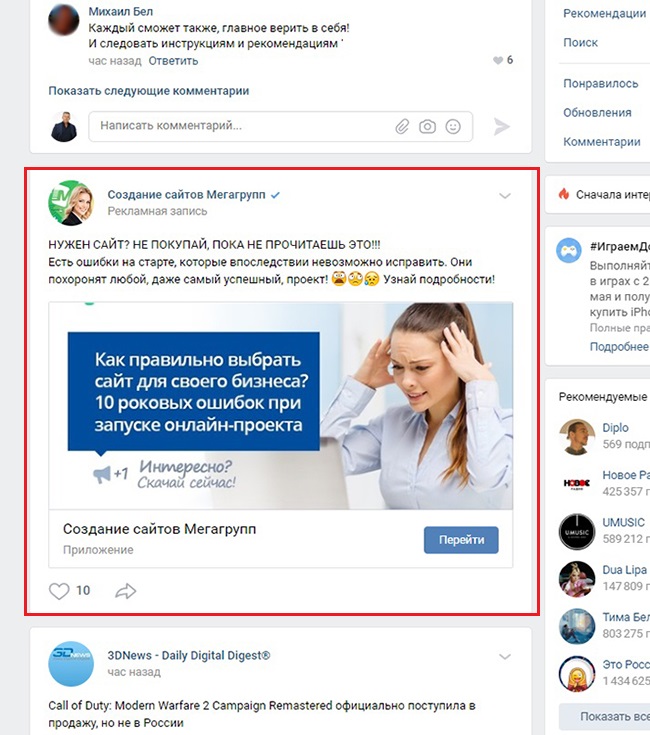Click the send comment arrow icon
The width and height of the screenshot is (650, 735).
coord(501,127)
